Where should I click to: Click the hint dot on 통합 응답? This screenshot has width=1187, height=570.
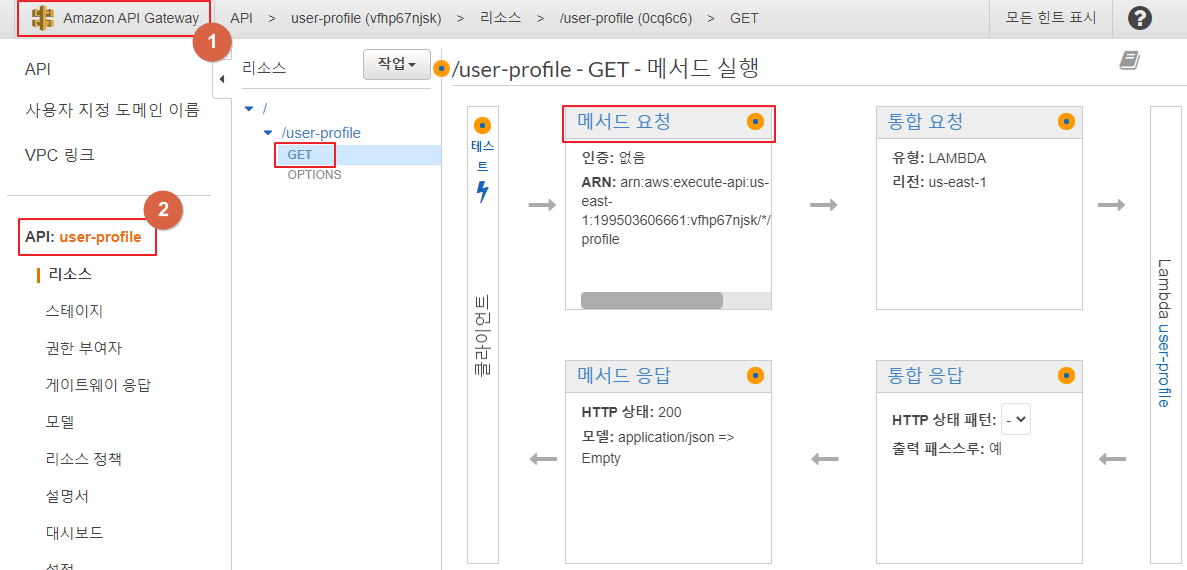(1067, 375)
